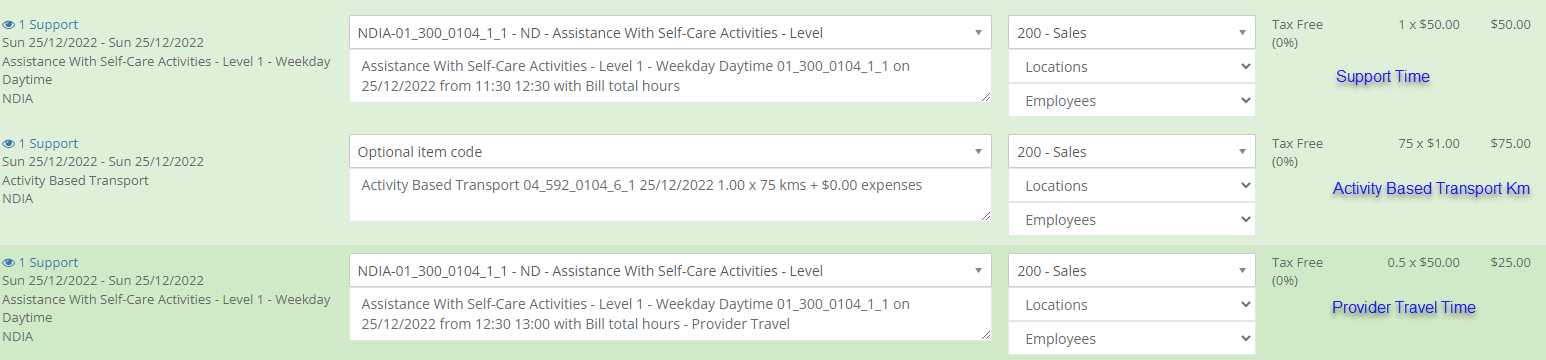Open the first row's "1 Support" link

(48, 25)
